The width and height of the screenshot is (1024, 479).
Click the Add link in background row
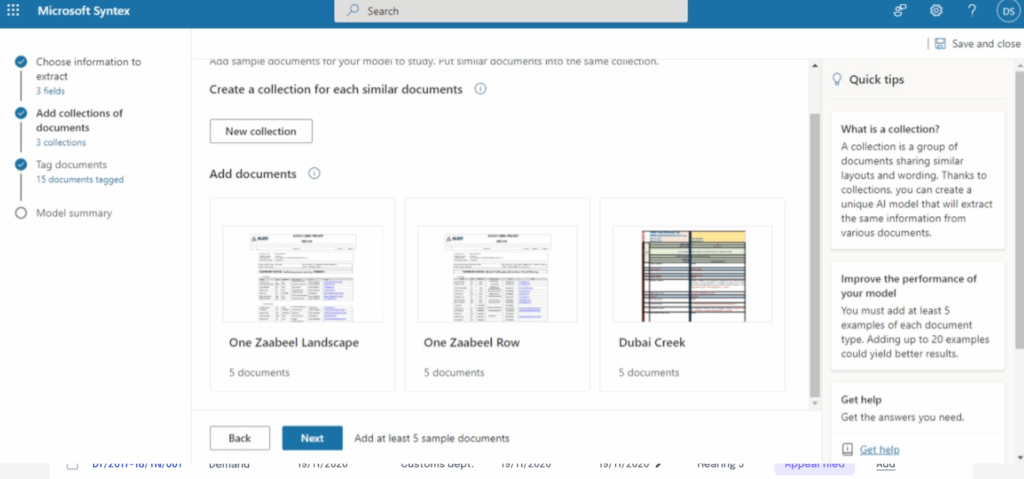pos(886,464)
